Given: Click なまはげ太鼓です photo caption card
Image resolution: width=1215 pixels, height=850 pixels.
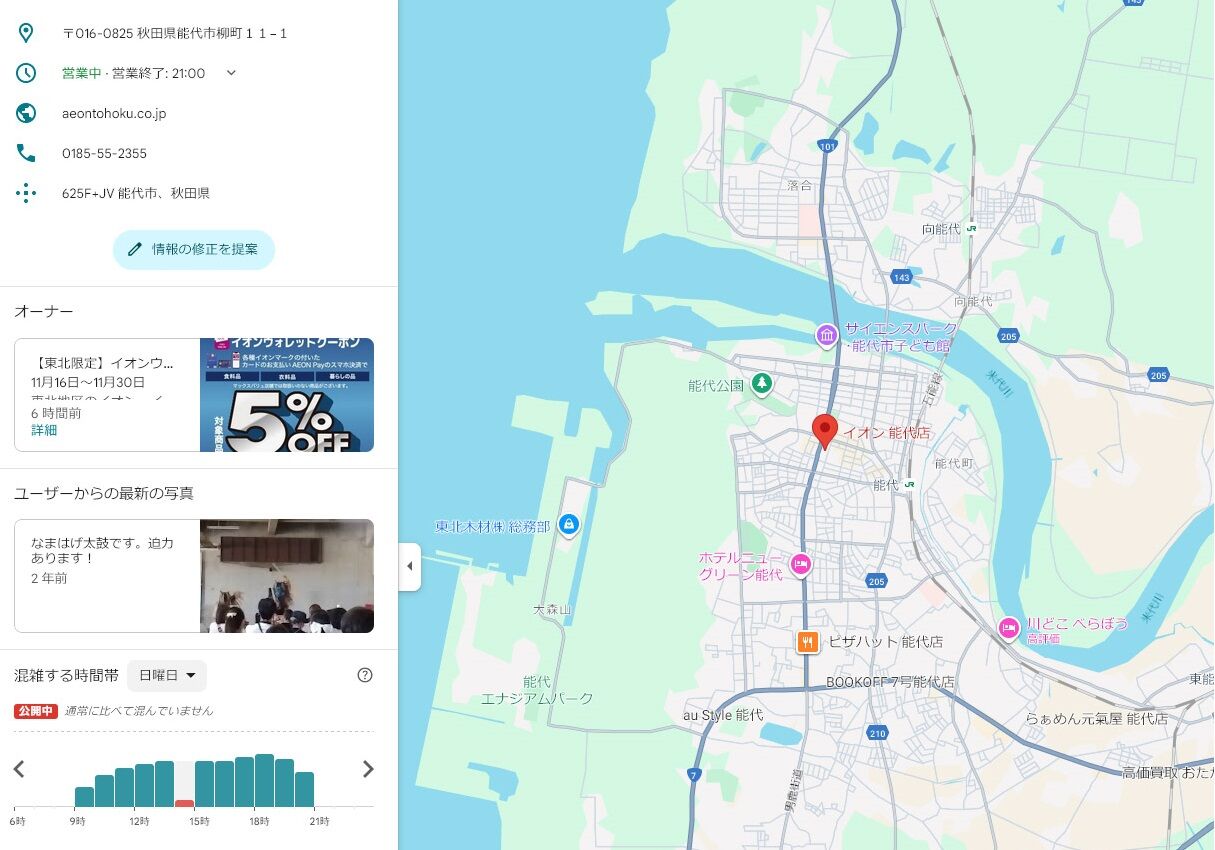Looking at the screenshot, I should pos(107,576).
